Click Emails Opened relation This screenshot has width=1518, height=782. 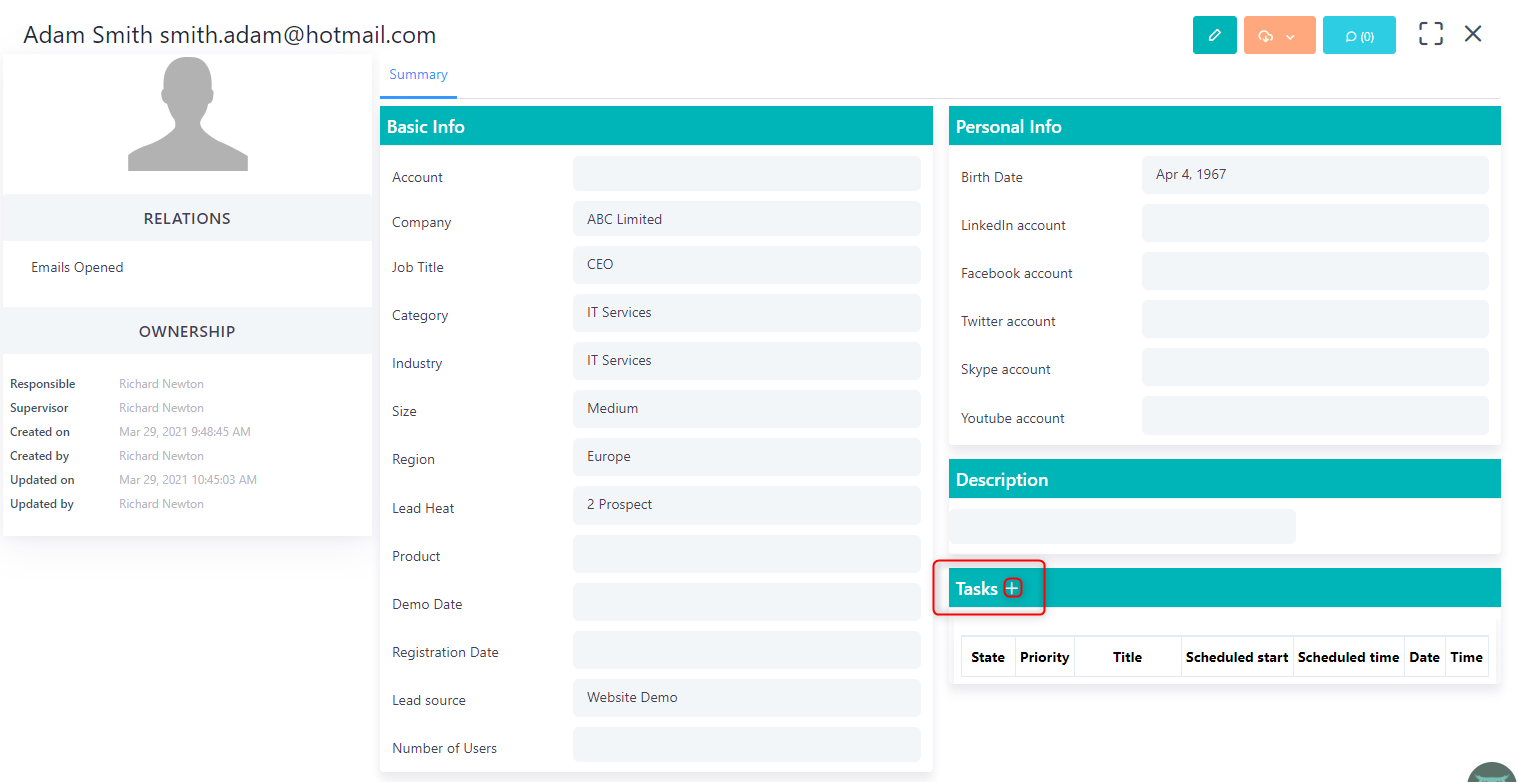[77, 267]
